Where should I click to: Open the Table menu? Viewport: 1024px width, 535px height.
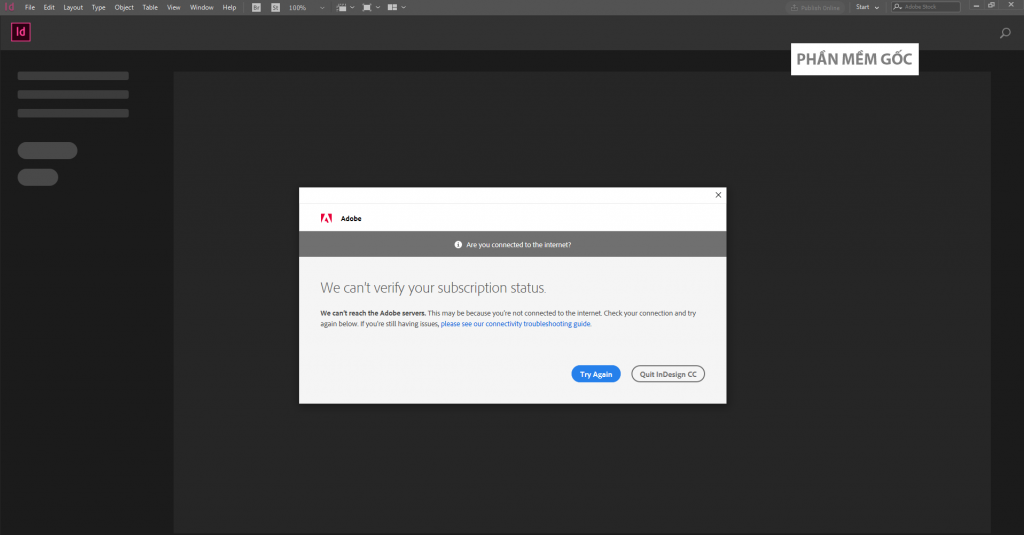(x=150, y=8)
